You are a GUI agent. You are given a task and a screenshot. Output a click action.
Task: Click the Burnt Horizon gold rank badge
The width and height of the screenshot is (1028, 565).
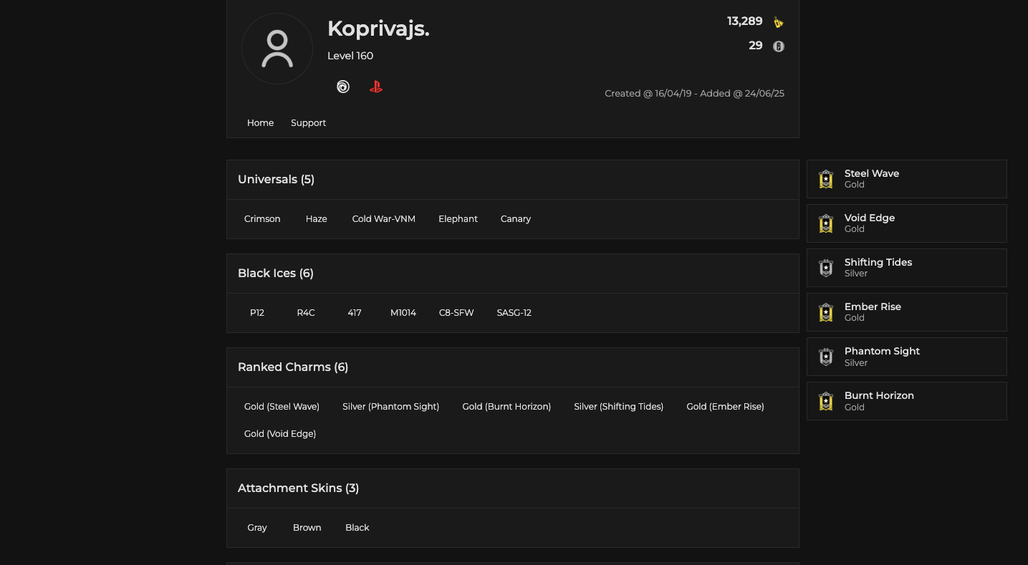click(826, 401)
